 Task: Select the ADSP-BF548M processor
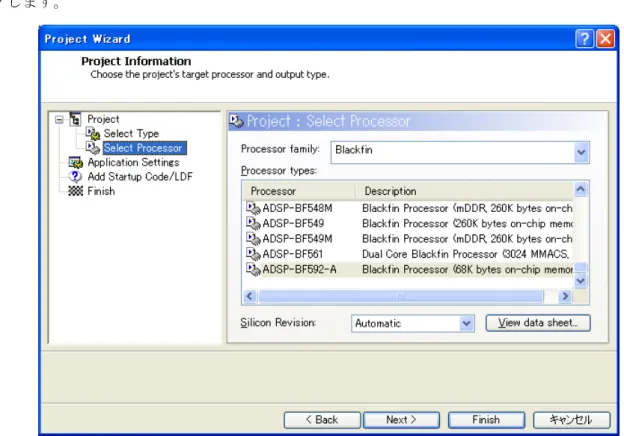(297, 208)
